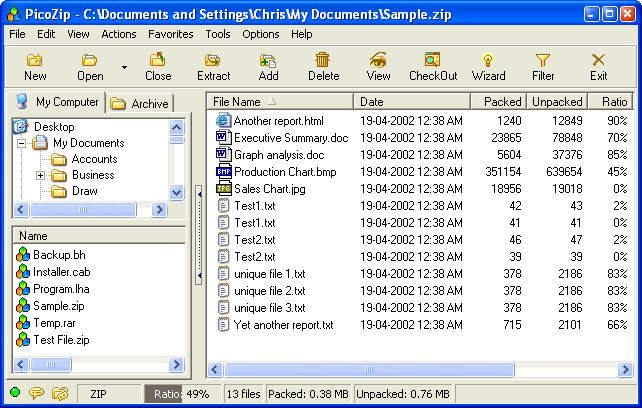Click folder tree scroll down arrow
This screenshot has height=408, width=642.
176,192
